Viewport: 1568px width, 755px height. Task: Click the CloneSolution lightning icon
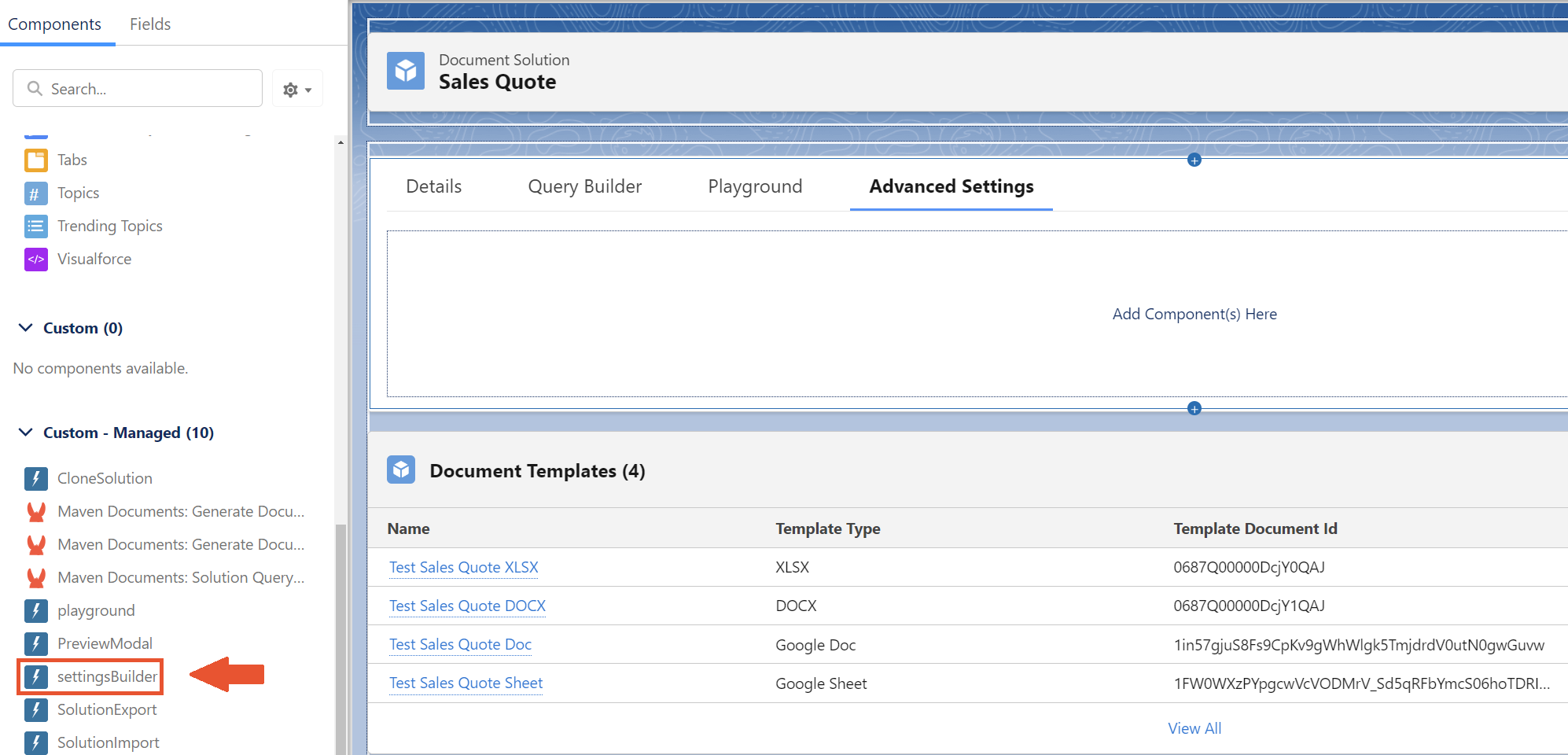[36, 478]
